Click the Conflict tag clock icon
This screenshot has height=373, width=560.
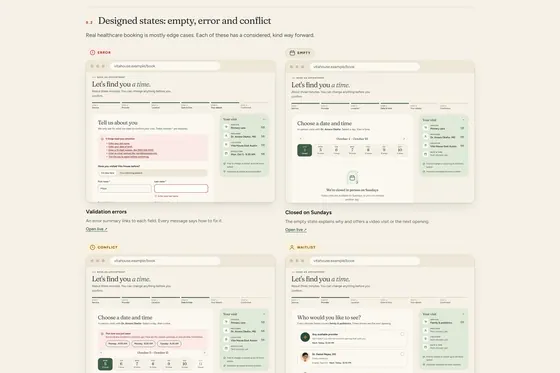[x=92, y=247]
